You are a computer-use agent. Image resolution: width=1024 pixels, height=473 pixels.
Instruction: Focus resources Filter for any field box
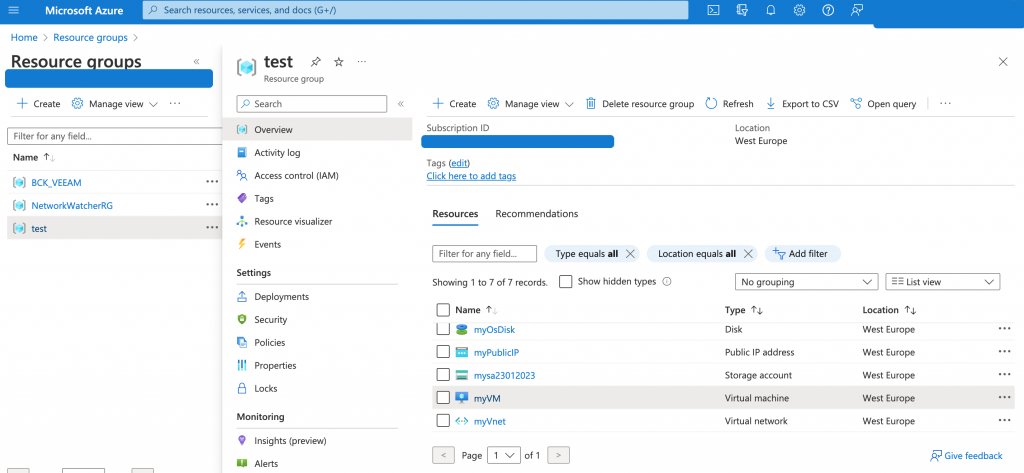[484, 253]
